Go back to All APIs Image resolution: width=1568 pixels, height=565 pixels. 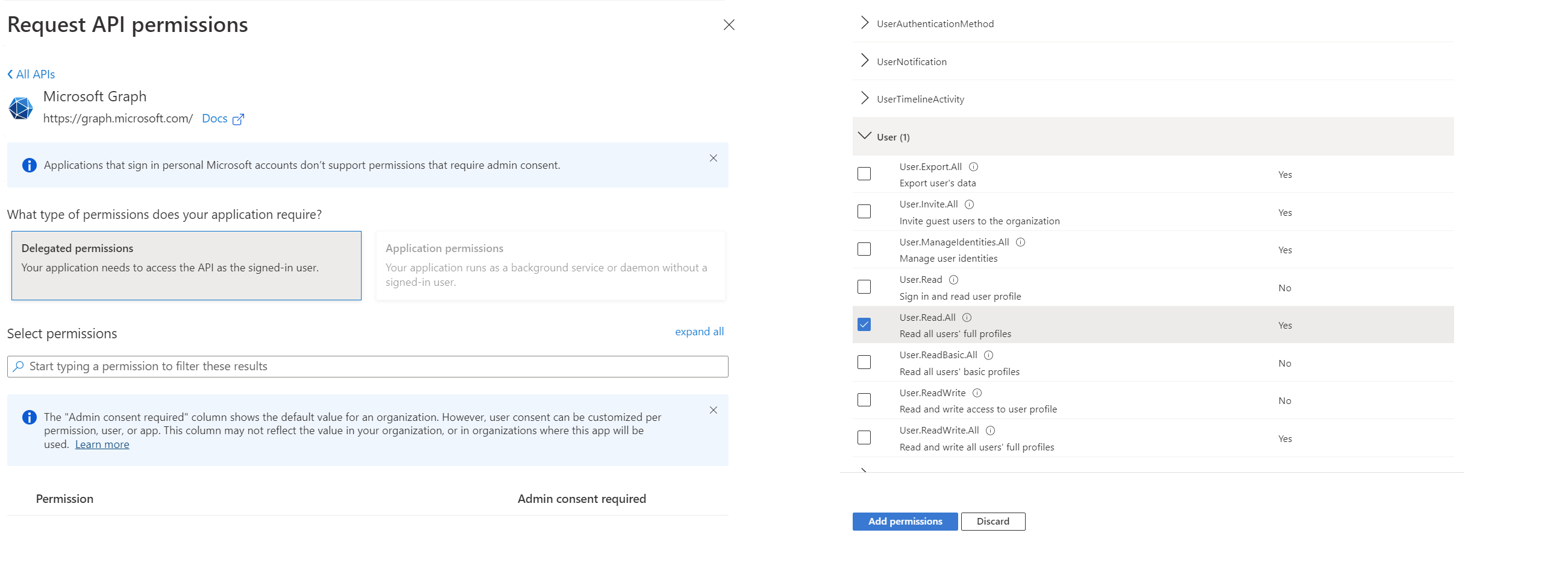click(x=31, y=74)
